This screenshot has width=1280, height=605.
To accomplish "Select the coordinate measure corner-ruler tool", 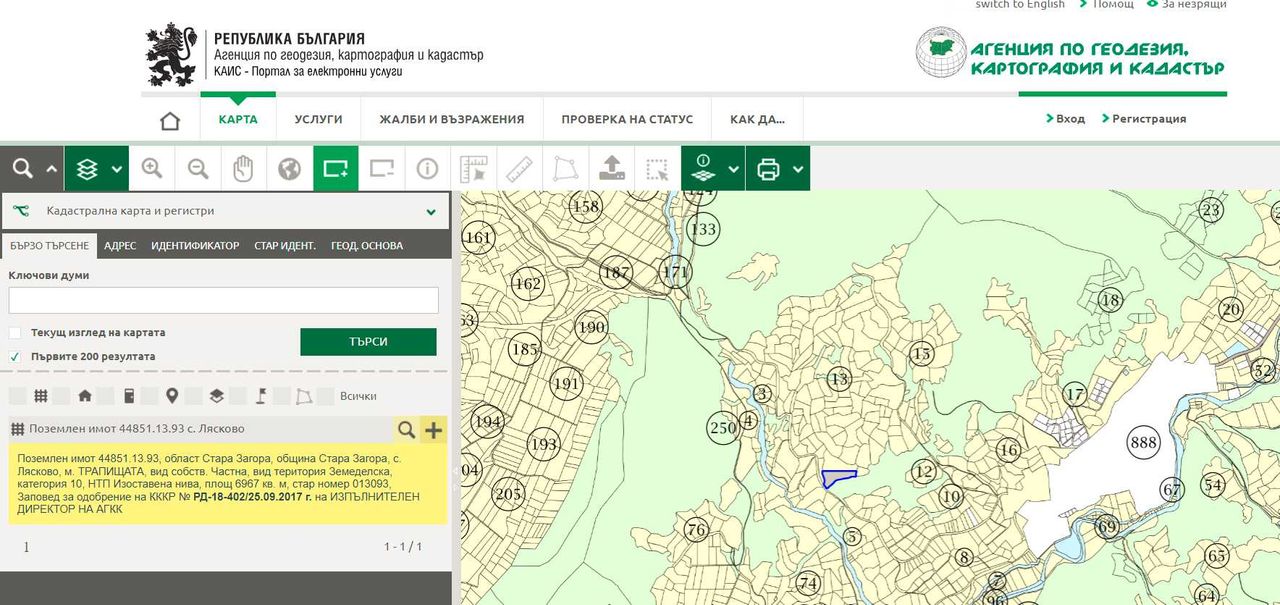I will 473,169.
